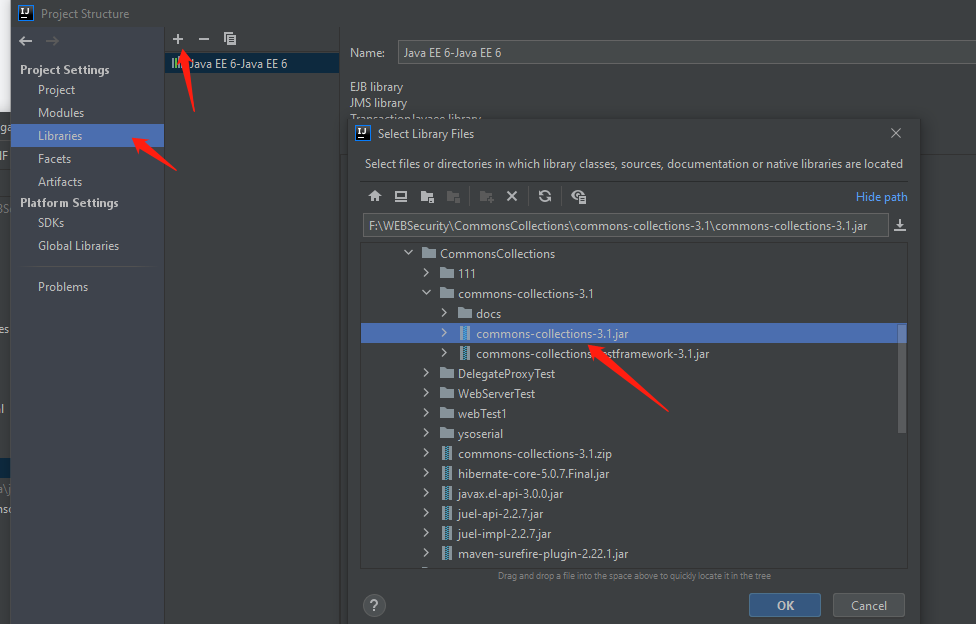
Task: Collapse the CommonsCollections folder
Action: coord(408,254)
